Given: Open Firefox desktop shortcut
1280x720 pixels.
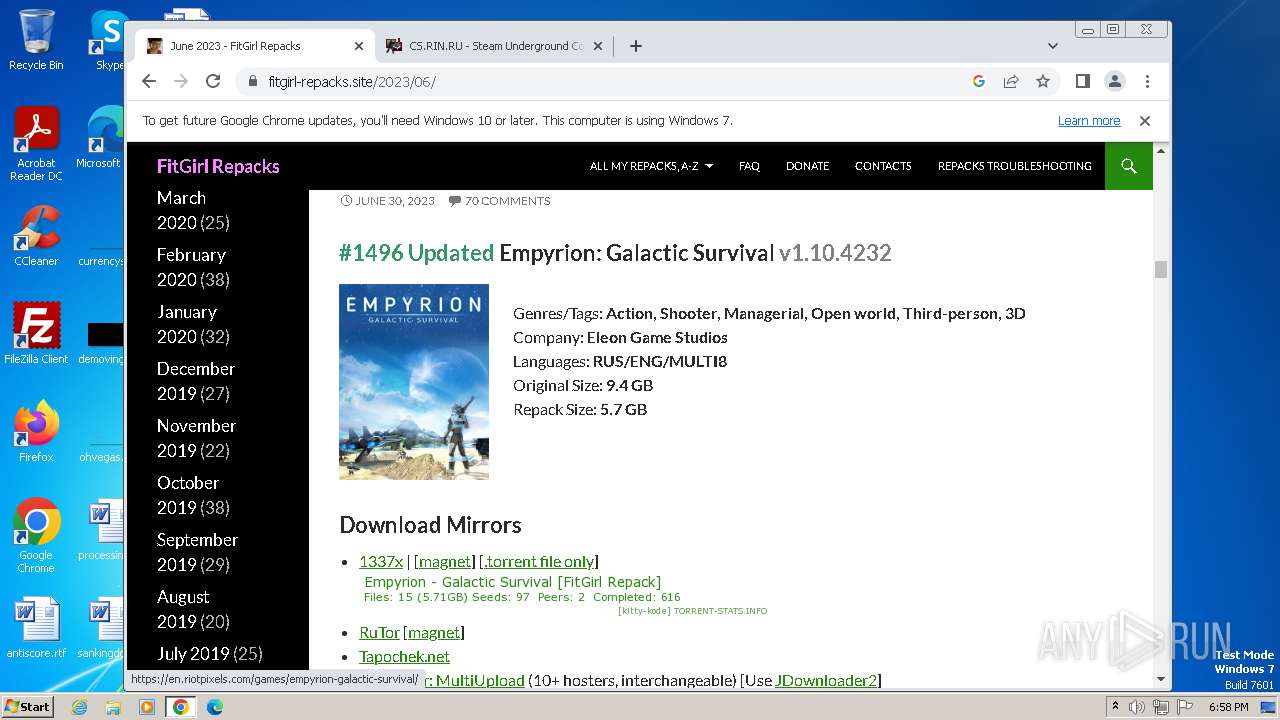Looking at the screenshot, I should tap(36, 432).
